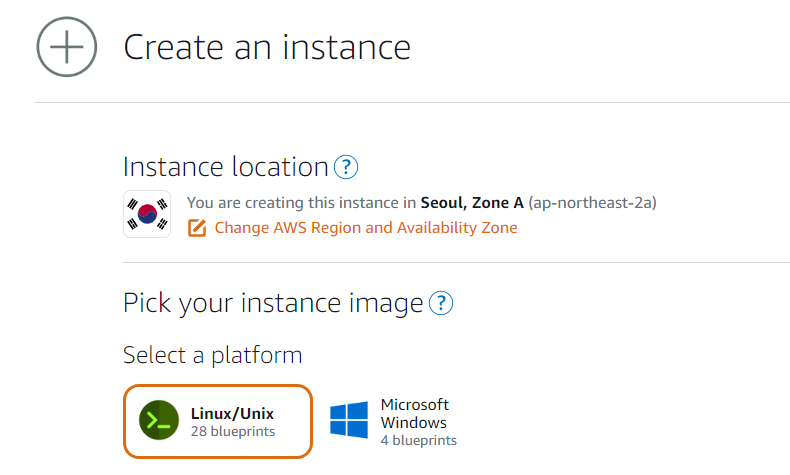Click the 'Create an instance' heading
Viewport: 790px width, 475px height.
pyautogui.click(x=267, y=47)
